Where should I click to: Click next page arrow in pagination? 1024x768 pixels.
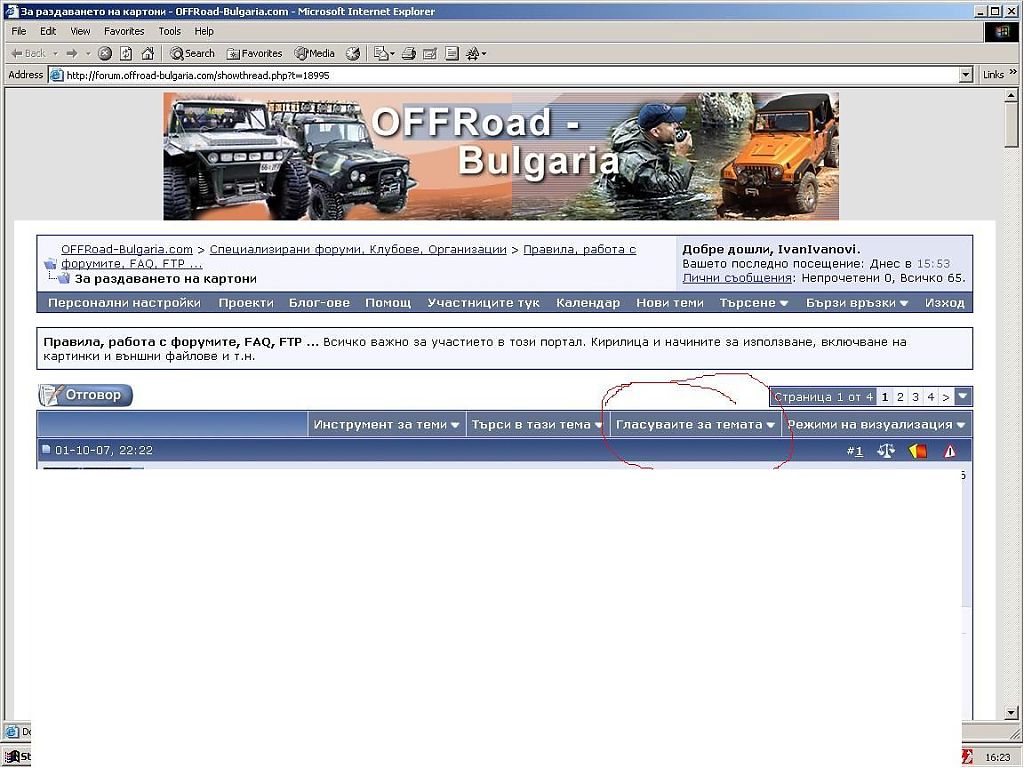946,397
